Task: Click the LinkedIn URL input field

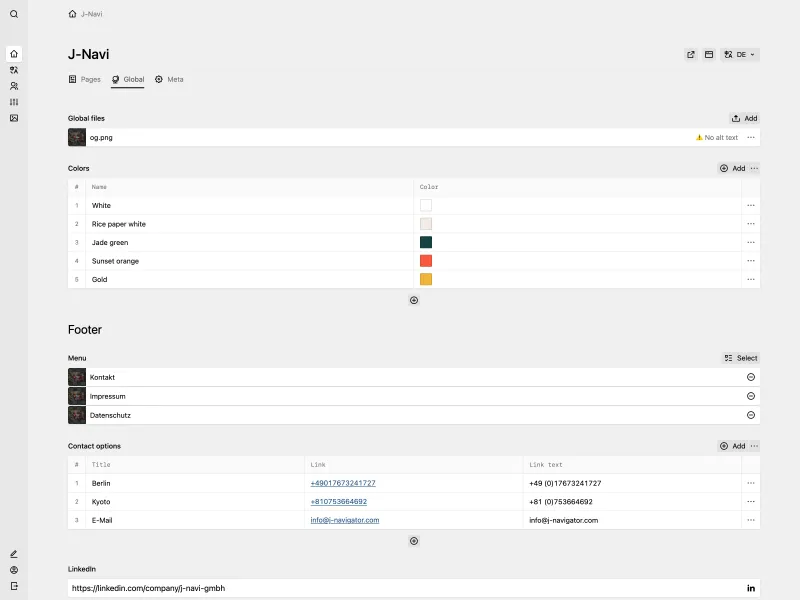Action: point(300,589)
